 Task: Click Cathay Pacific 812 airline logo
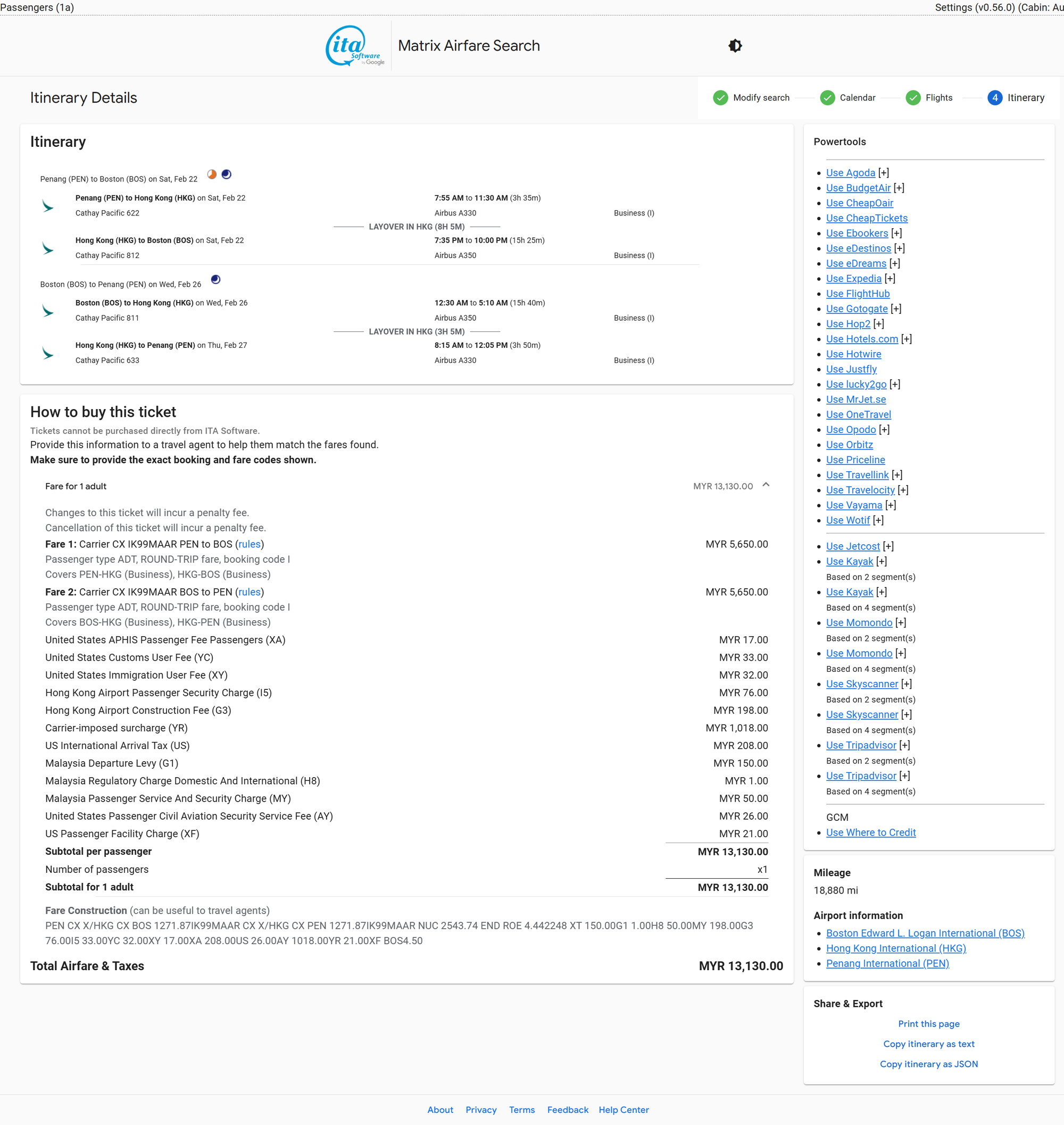(x=48, y=248)
